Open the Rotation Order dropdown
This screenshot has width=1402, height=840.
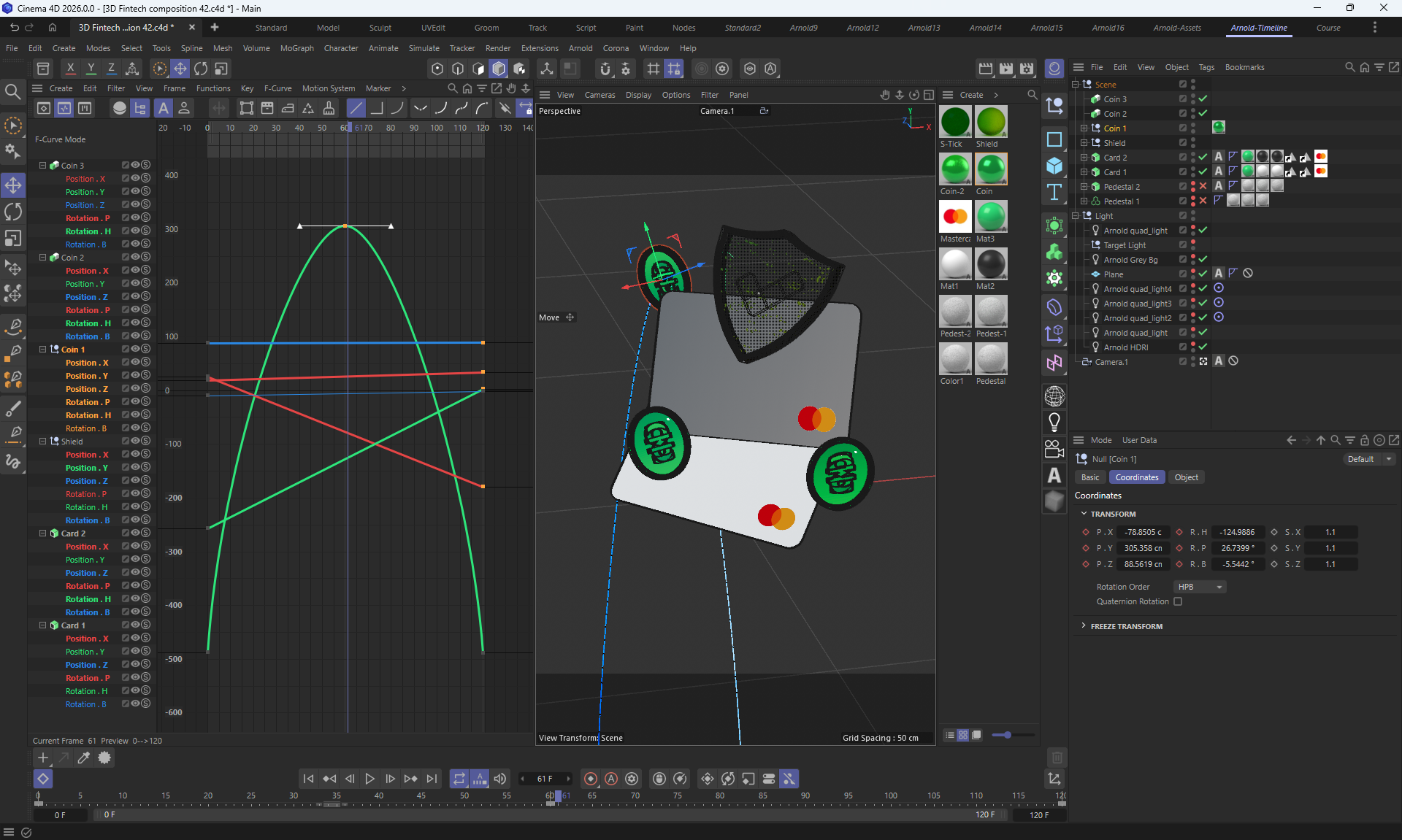click(1200, 587)
